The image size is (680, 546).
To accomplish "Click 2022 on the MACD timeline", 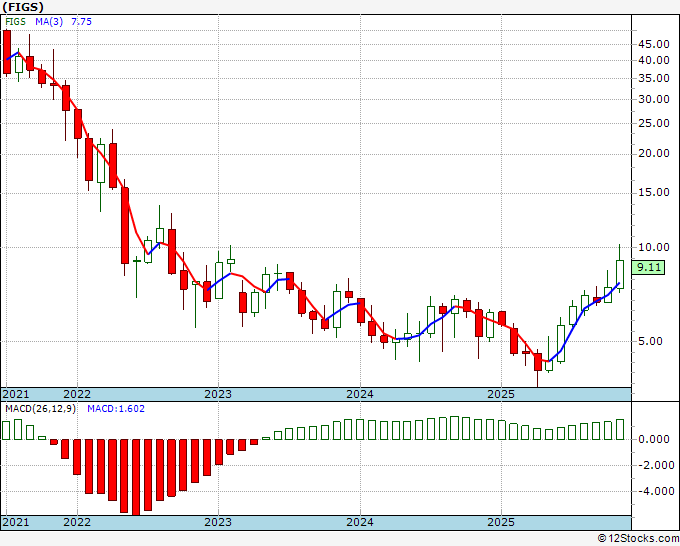I will 77,522.
